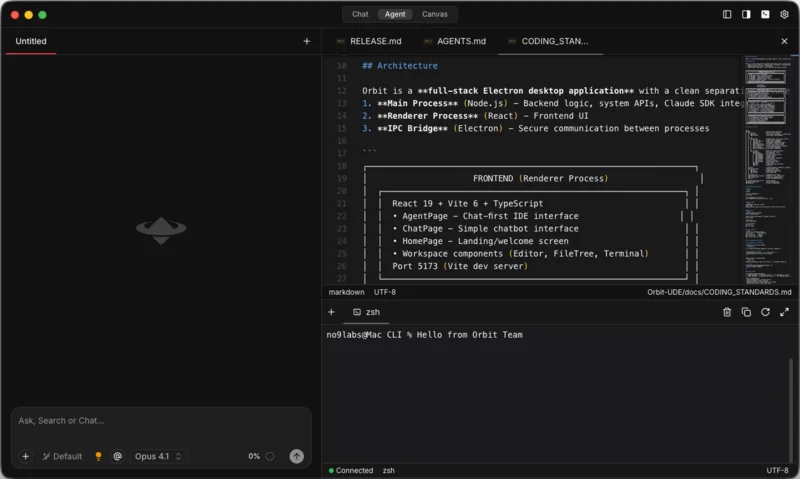Click the Port 5173 (Vite dev server) line
Screen dimensions: 800x479
460,266
